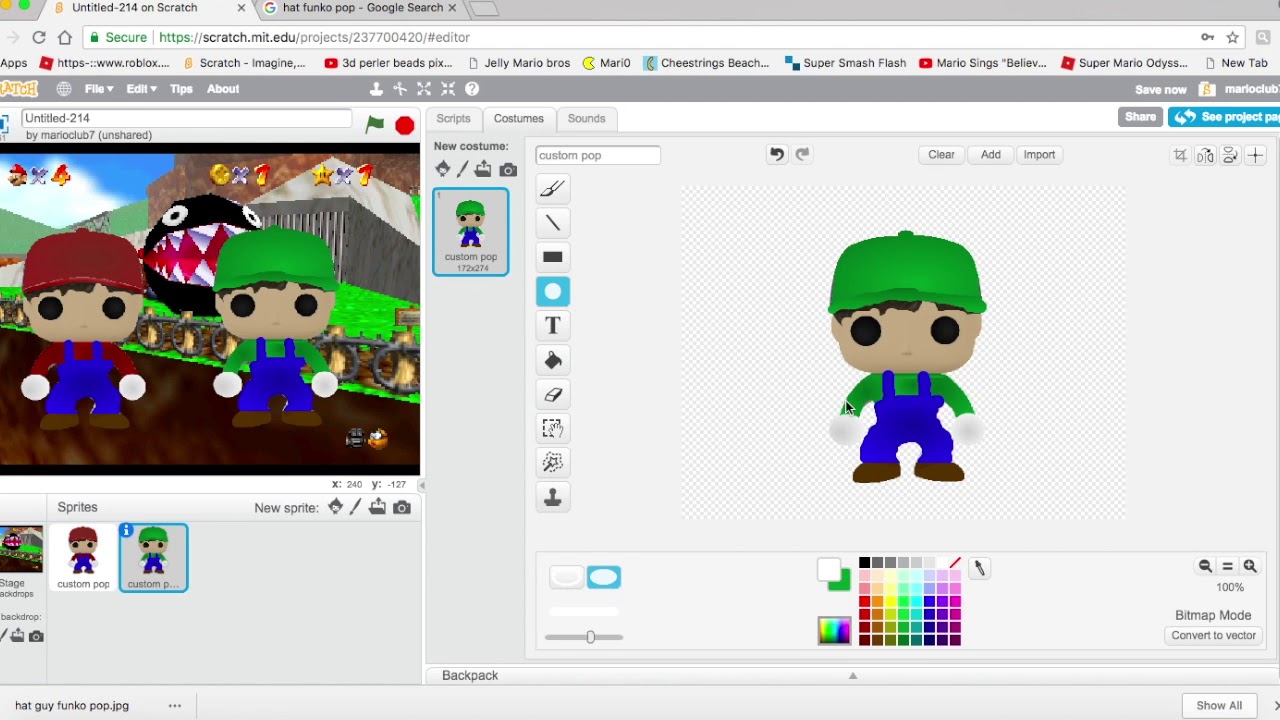Open the About menu item
Viewport: 1280px width, 720px height.
[x=223, y=89]
